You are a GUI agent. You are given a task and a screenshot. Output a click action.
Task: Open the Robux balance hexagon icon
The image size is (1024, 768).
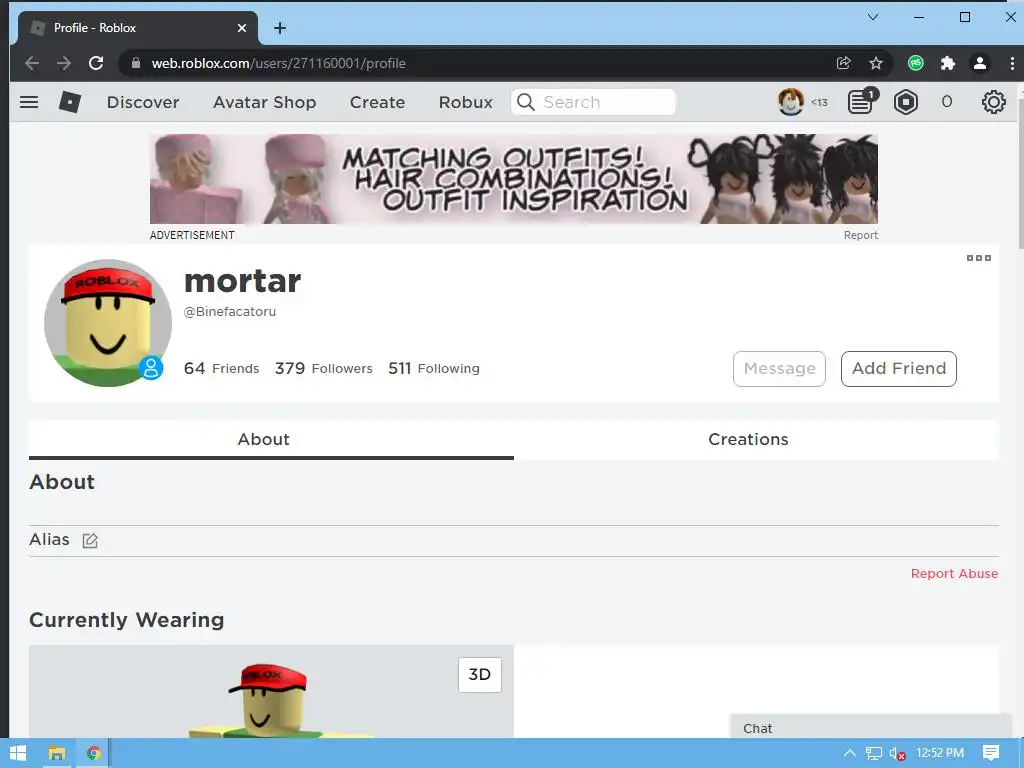(x=906, y=102)
